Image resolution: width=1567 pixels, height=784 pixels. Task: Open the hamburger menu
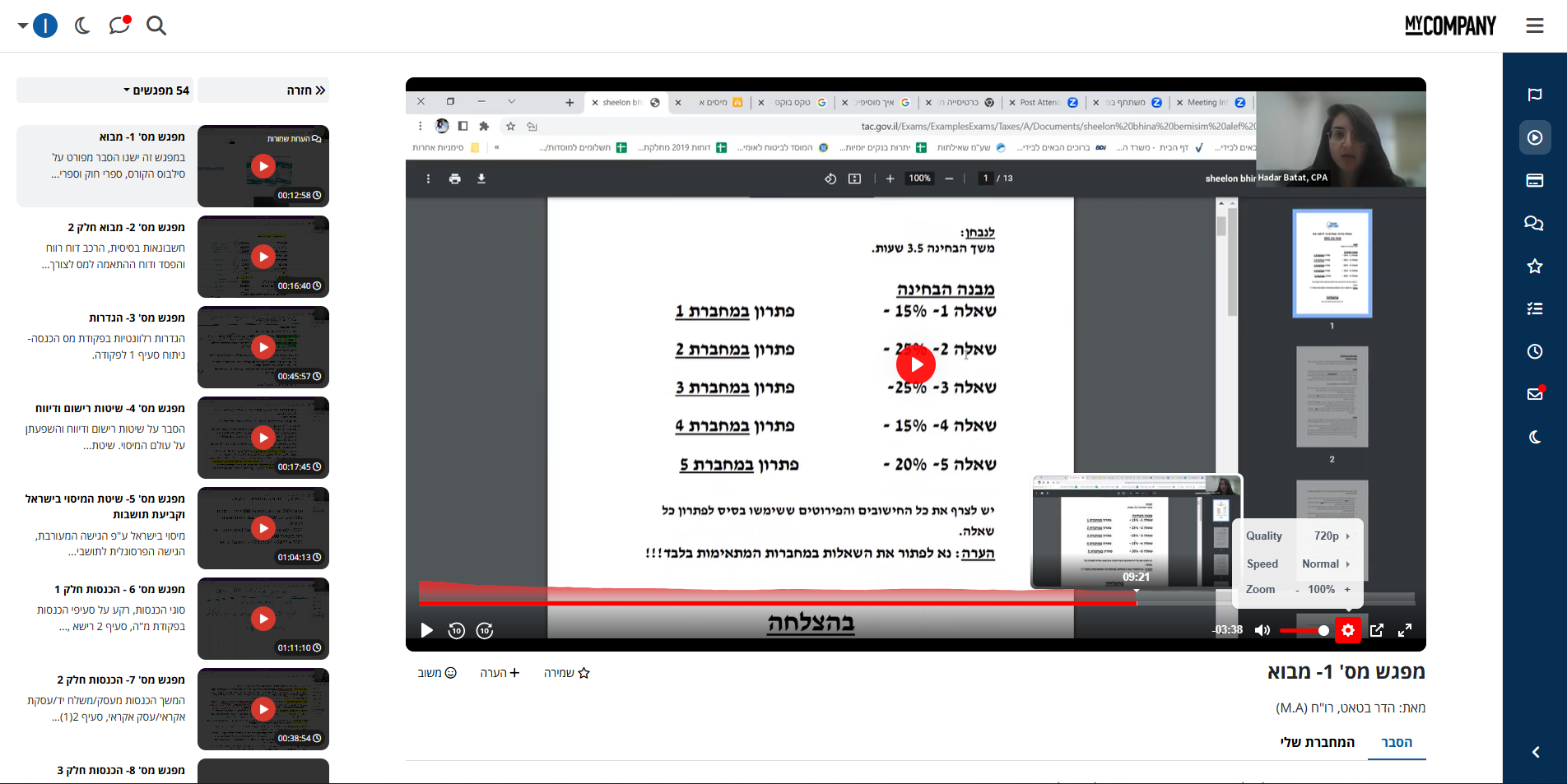coord(1534,26)
